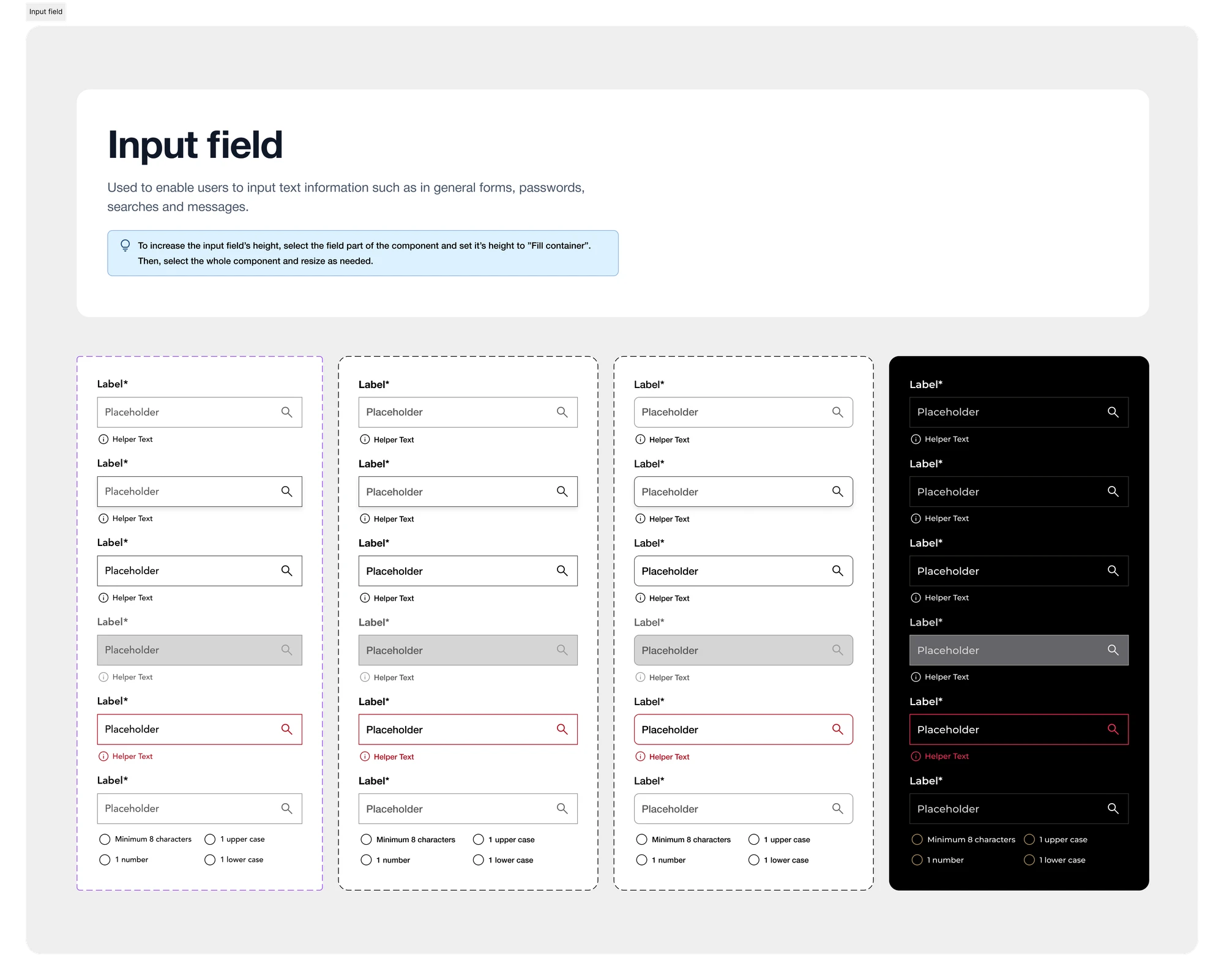Click the search icon in the dark panel's bottom field
The image size is (1224, 980).
1113,809
